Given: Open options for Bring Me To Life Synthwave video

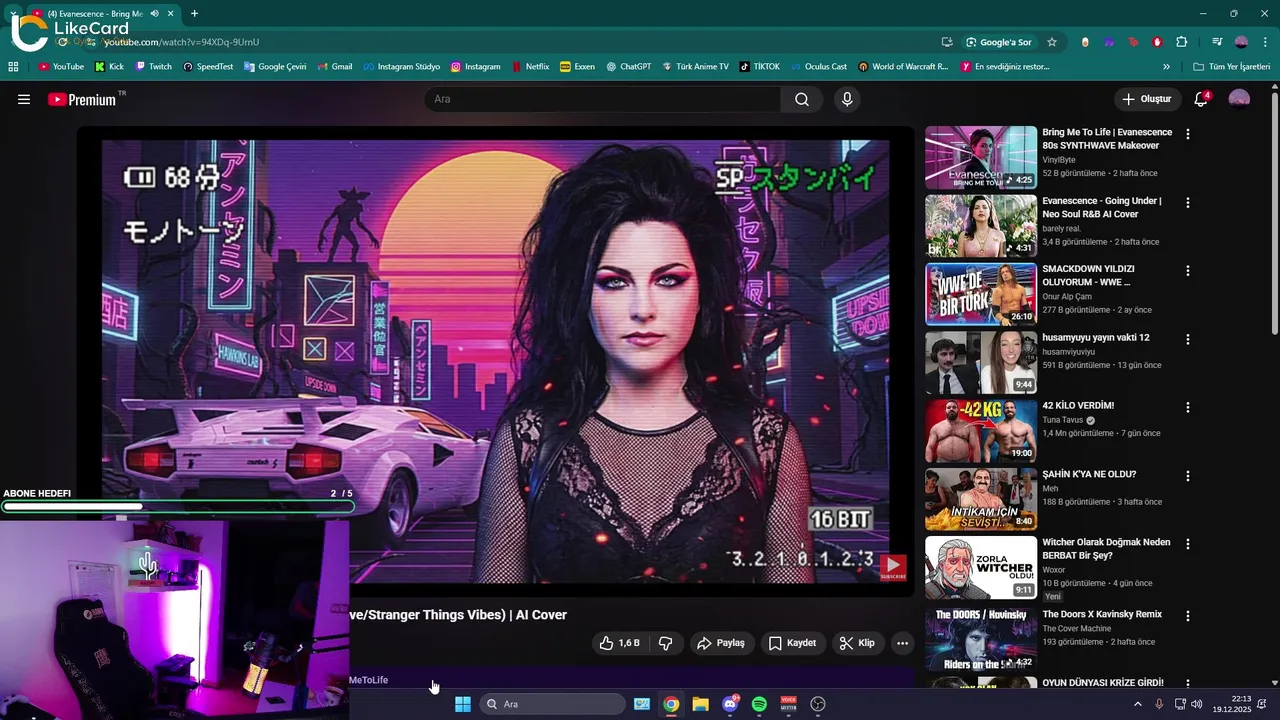Looking at the screenshot, I should click(x=1188, y=134).
